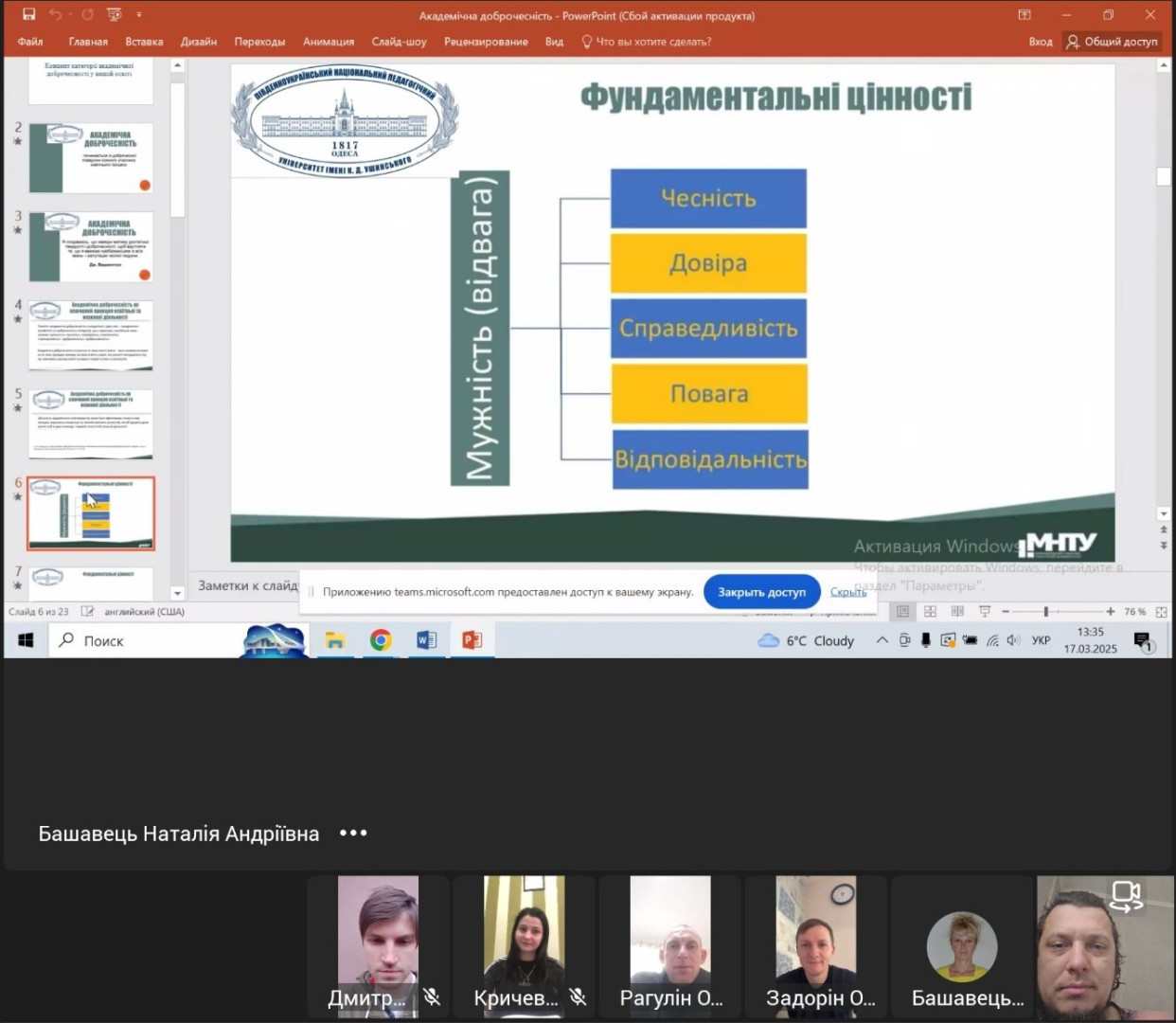Start slideshow from beginning via quick access icon
Image resolution: width=1176 pixels, height=1023 pixels.
tap(115, 14)
